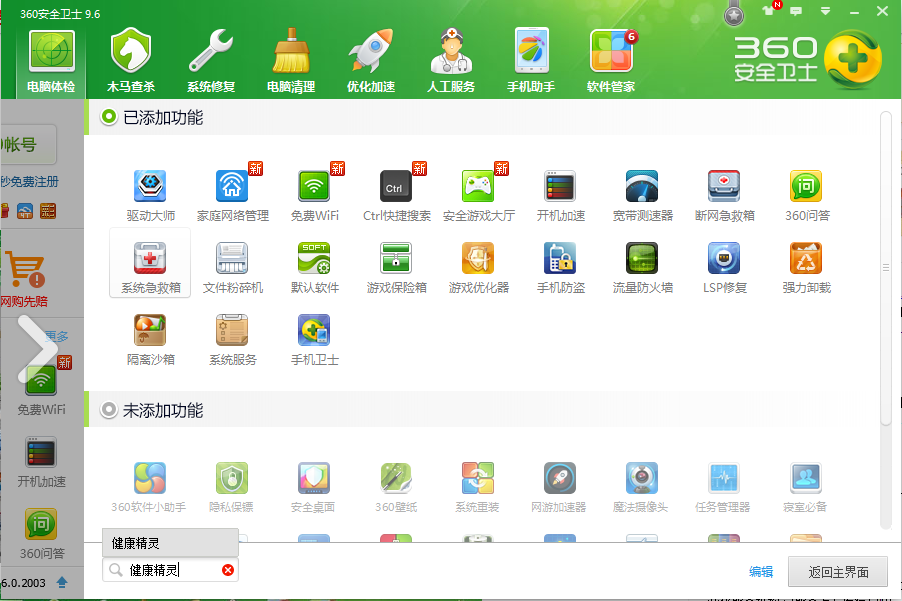Open the main menu dropdown in title bar
This screenshot has width=902, height=601.
tap(825, 11)
